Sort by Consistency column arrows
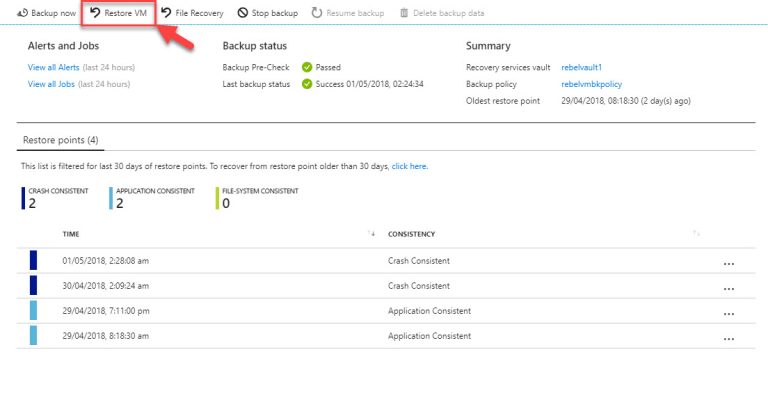The image size is (768, 416). coord(695,234)
